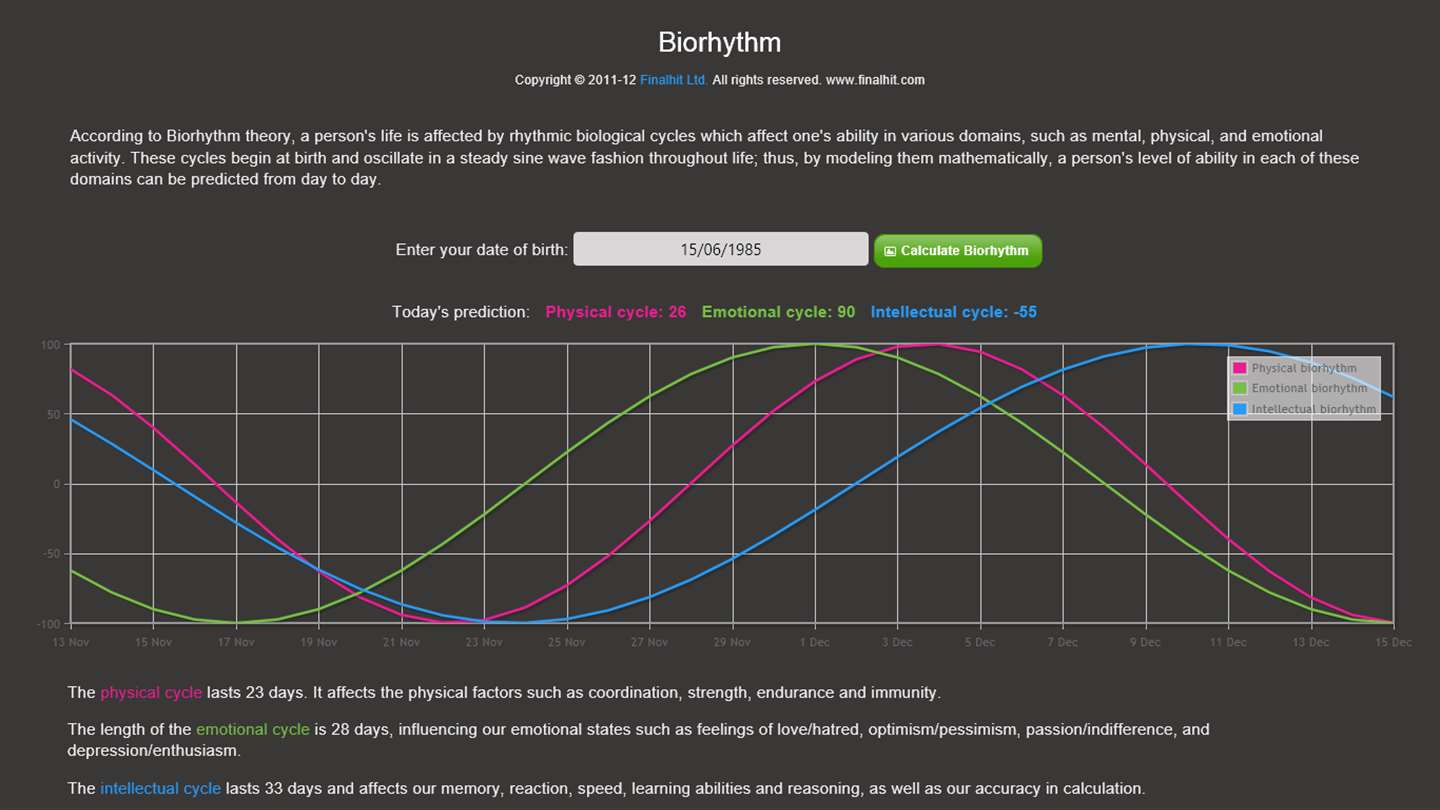Viewport: 1440px width, 810px height.
Task: Open the Finalhit Ltd. link
Action: pos(674,80)
